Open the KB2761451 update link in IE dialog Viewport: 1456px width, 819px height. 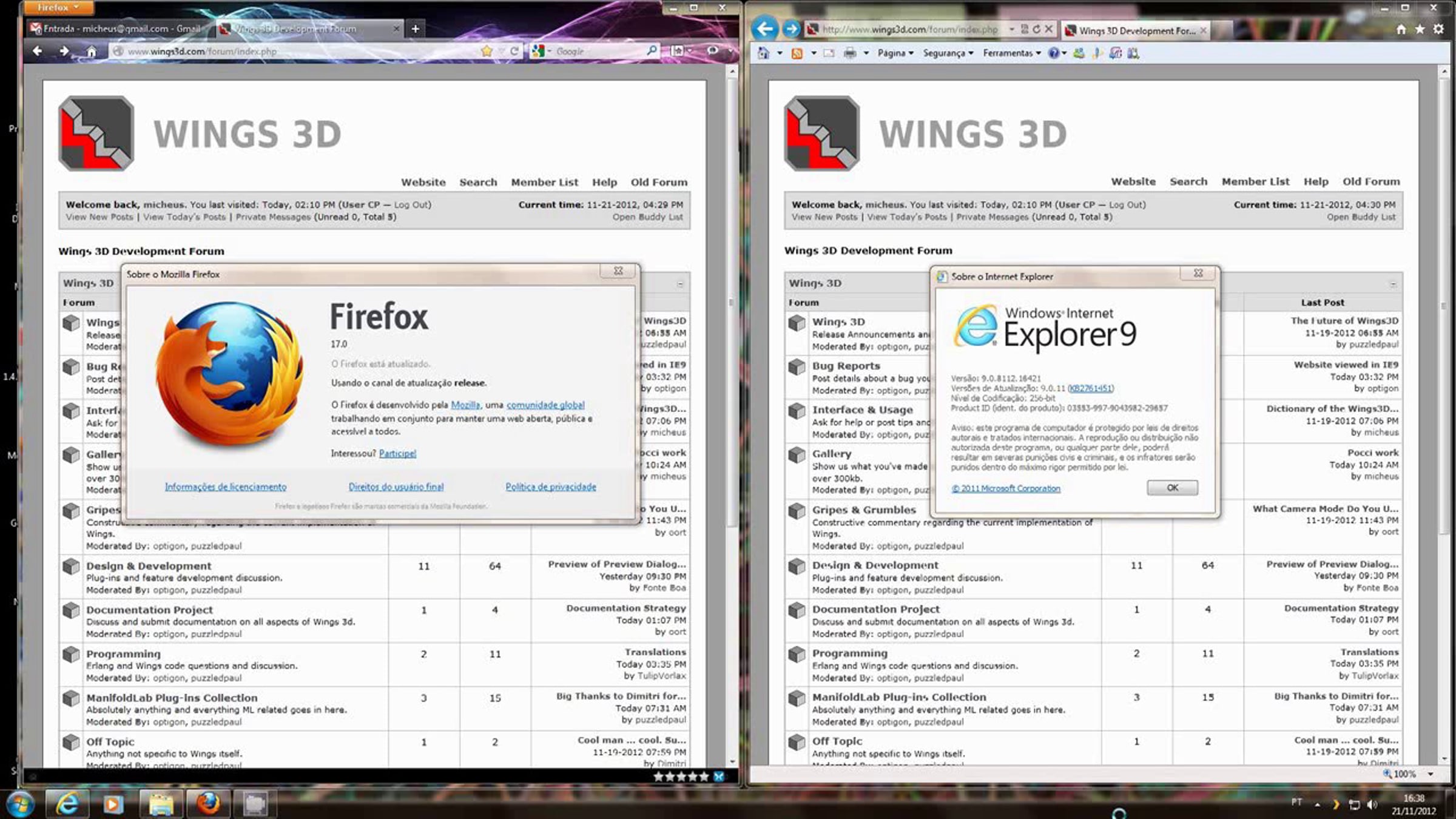pyautogui.click(x=1090, y=388)
